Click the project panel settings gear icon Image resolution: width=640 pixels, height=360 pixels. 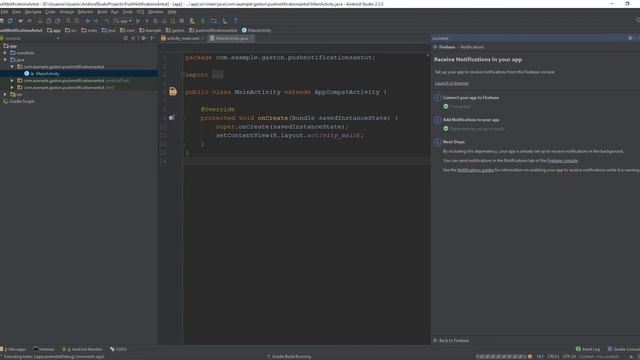143,38
